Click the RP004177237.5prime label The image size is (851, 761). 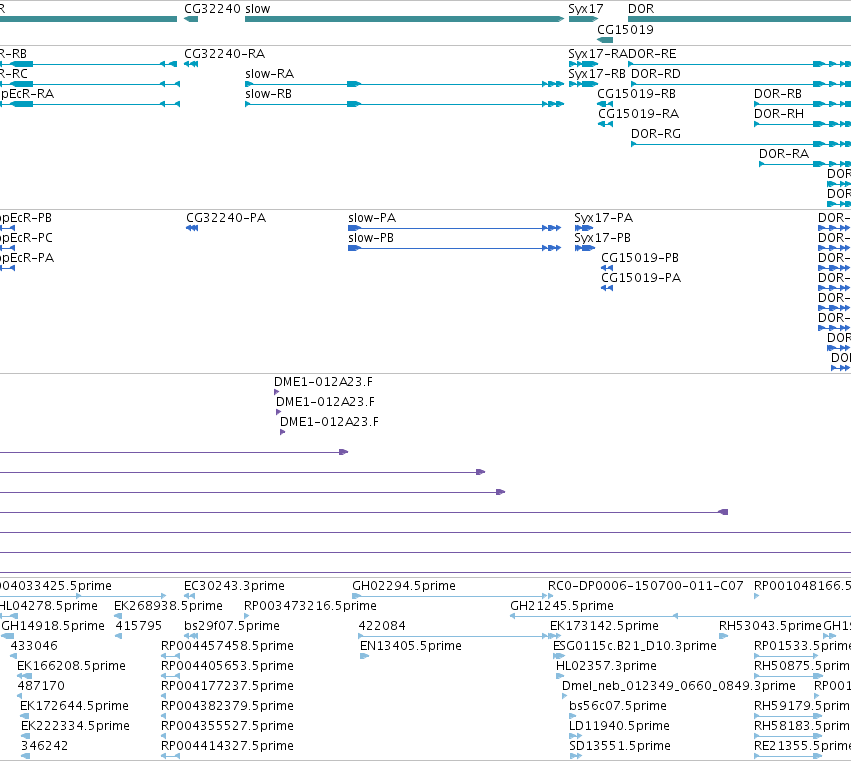pos(227,687)
